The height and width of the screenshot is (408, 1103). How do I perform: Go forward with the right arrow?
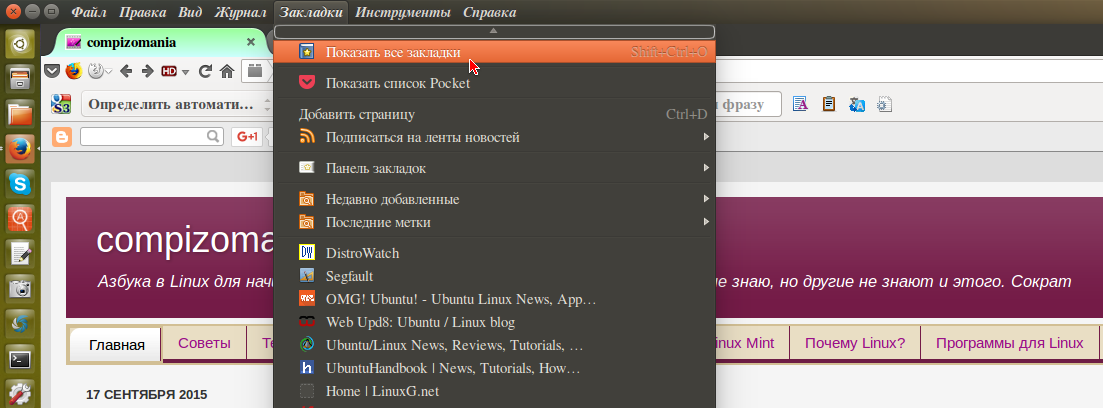pyautogui.click(x=148, y=70)
